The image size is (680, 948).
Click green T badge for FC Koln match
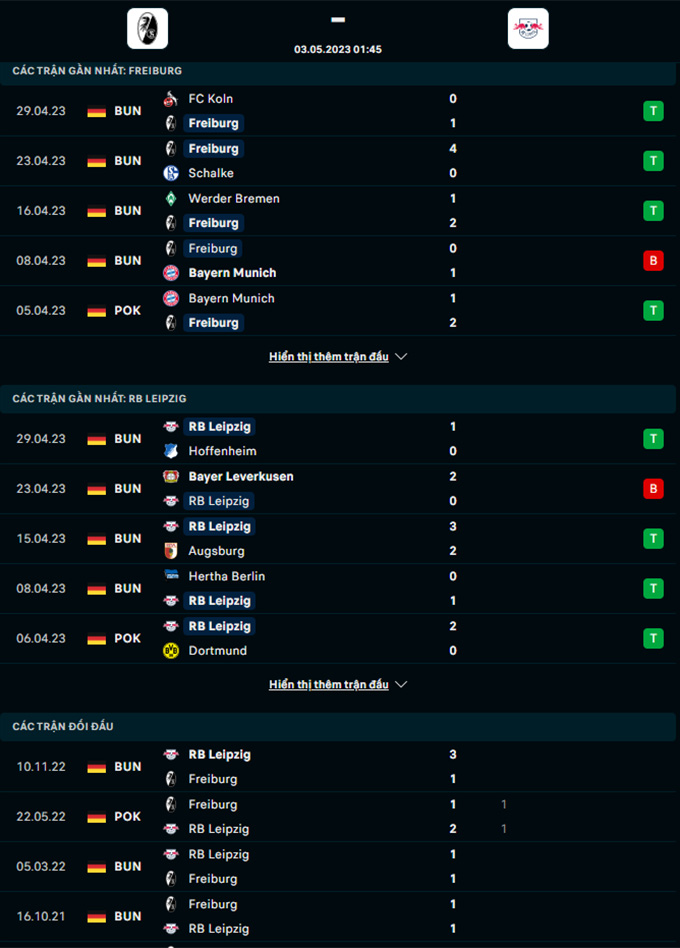(x=653, y=111)
